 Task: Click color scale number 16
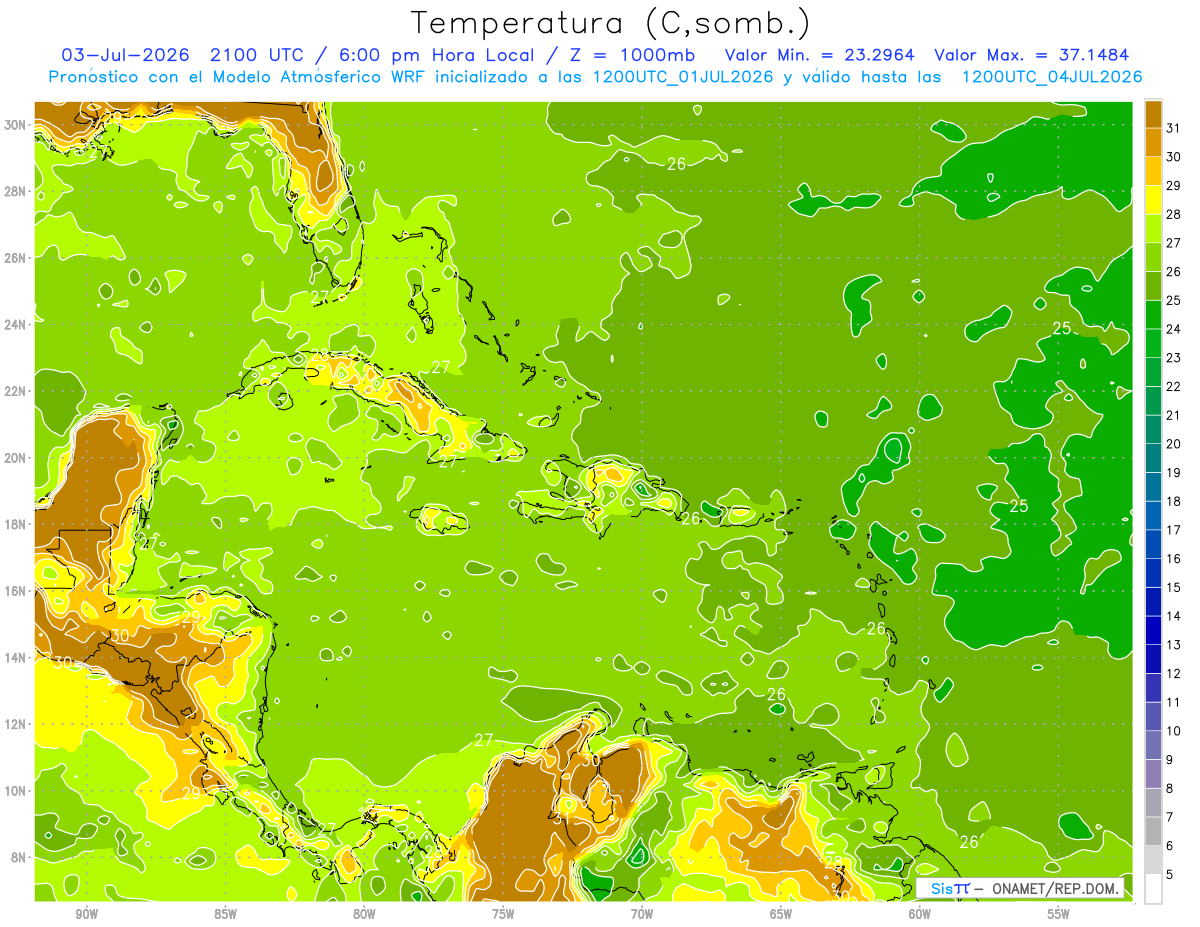[1174, 559]
